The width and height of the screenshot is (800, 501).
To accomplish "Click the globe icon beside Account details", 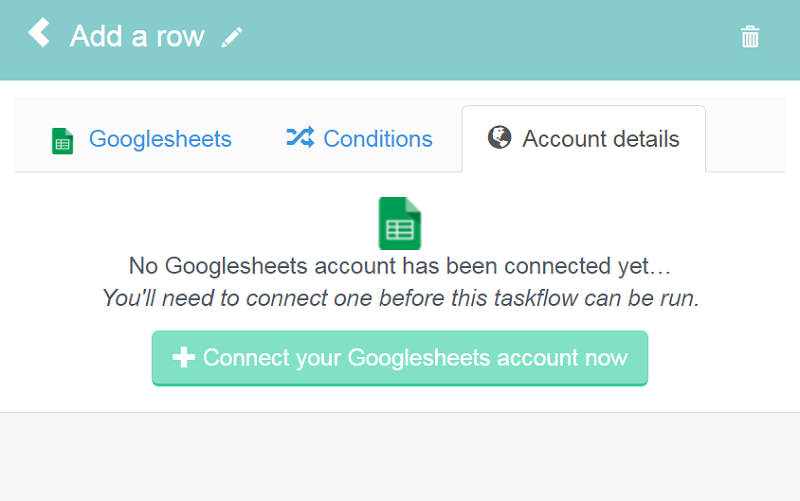I will click(499, 137).
